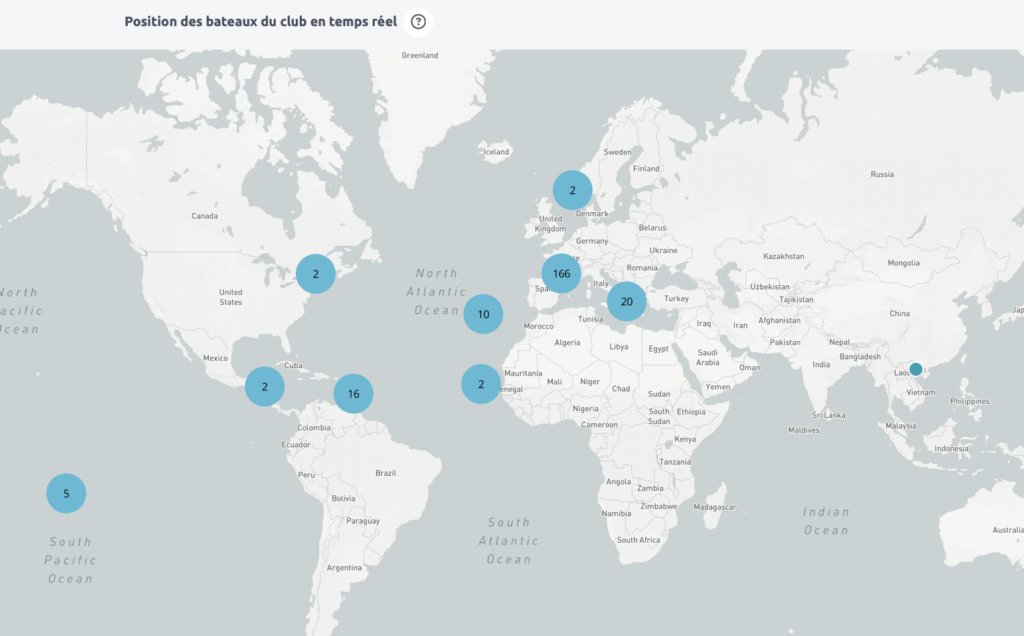The height and width of the screenshot is (636, 1024).
Task: Click the map title "Position des bateaux du club"
Action: tap(260, 22)
